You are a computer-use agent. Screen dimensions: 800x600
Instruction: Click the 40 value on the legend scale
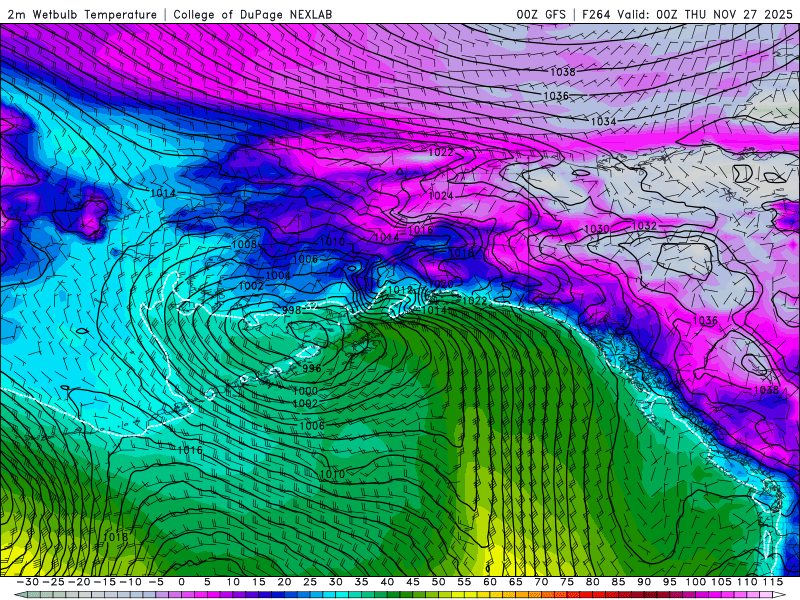tap(387, 582)
